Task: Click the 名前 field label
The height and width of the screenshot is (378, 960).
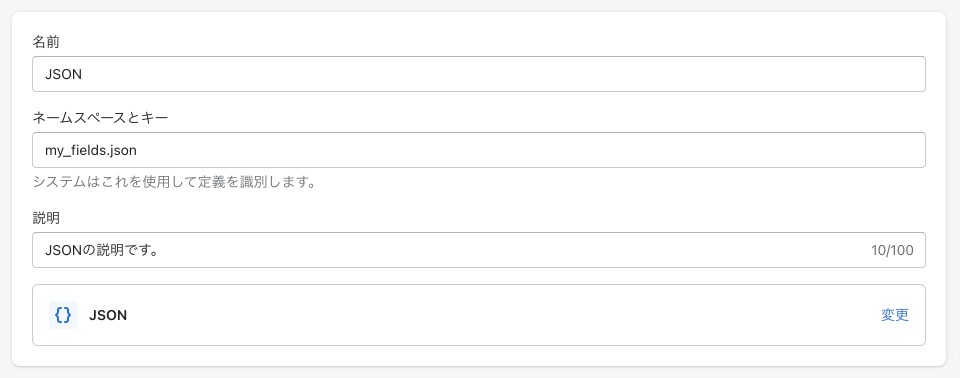Action: click(x=46, y=42)
